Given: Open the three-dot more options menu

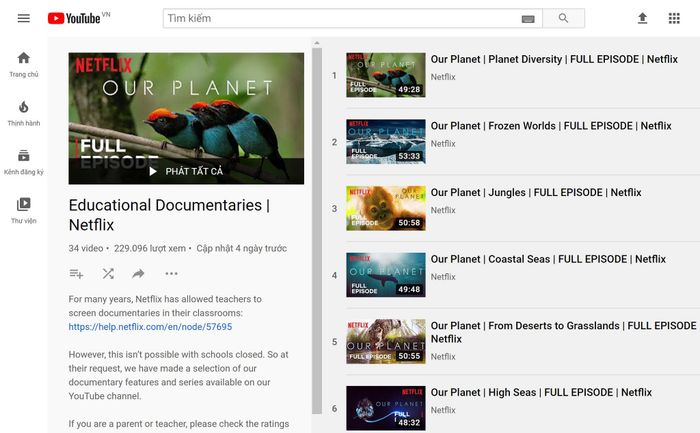Looking at the screenshot, I should (171, 274).
